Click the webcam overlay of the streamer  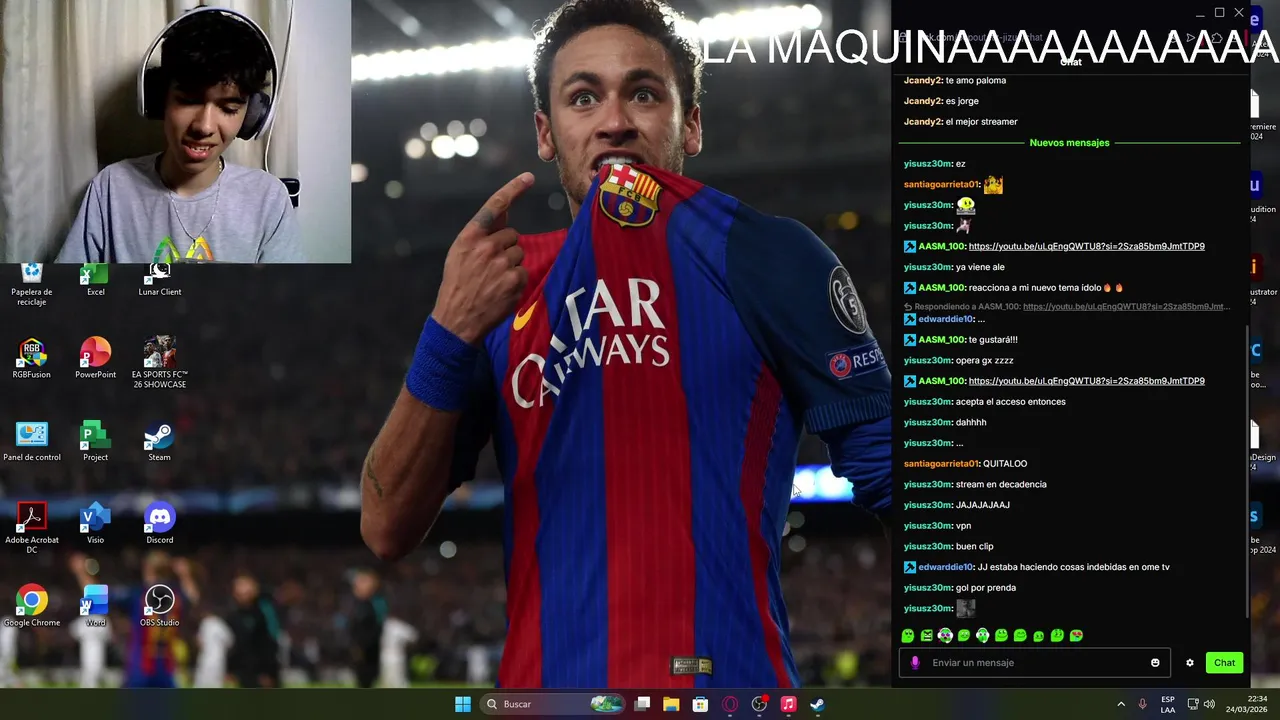coord(175,131)
